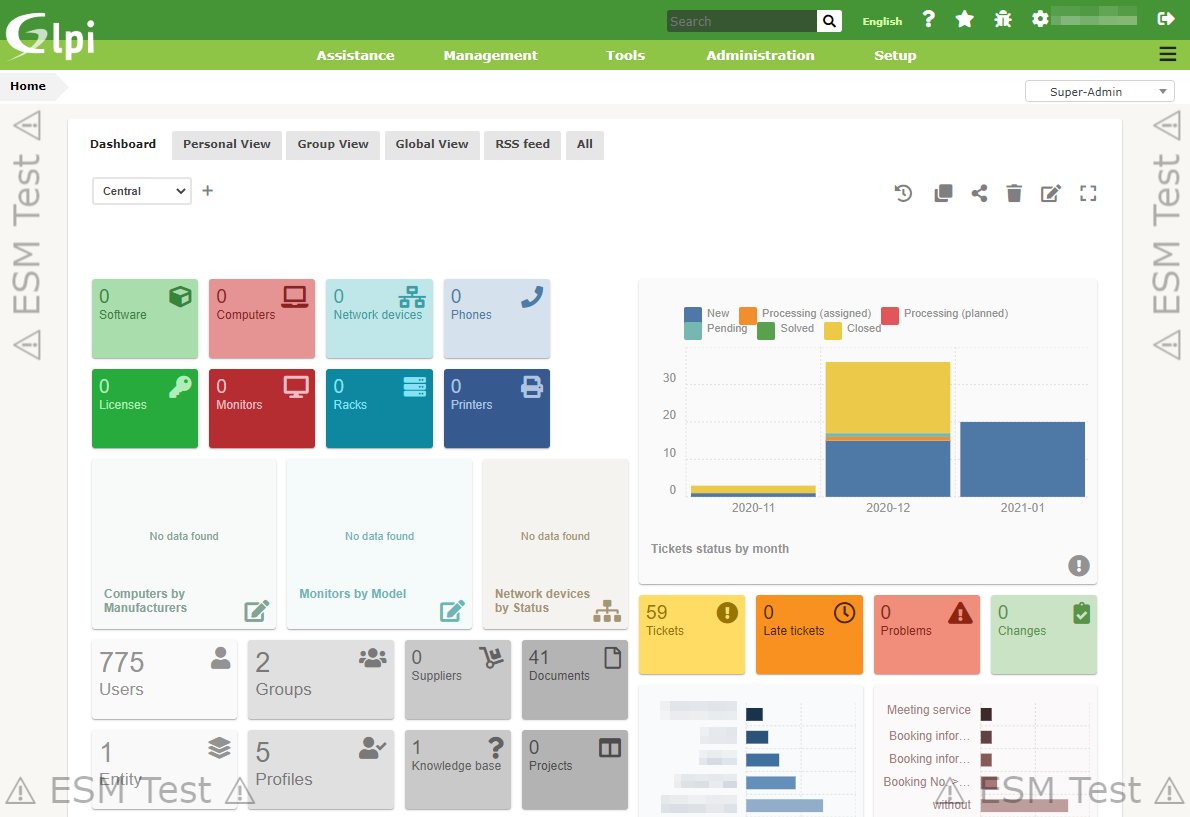Open the Monitors card
1190x817 pixels.
coord(262,409)
